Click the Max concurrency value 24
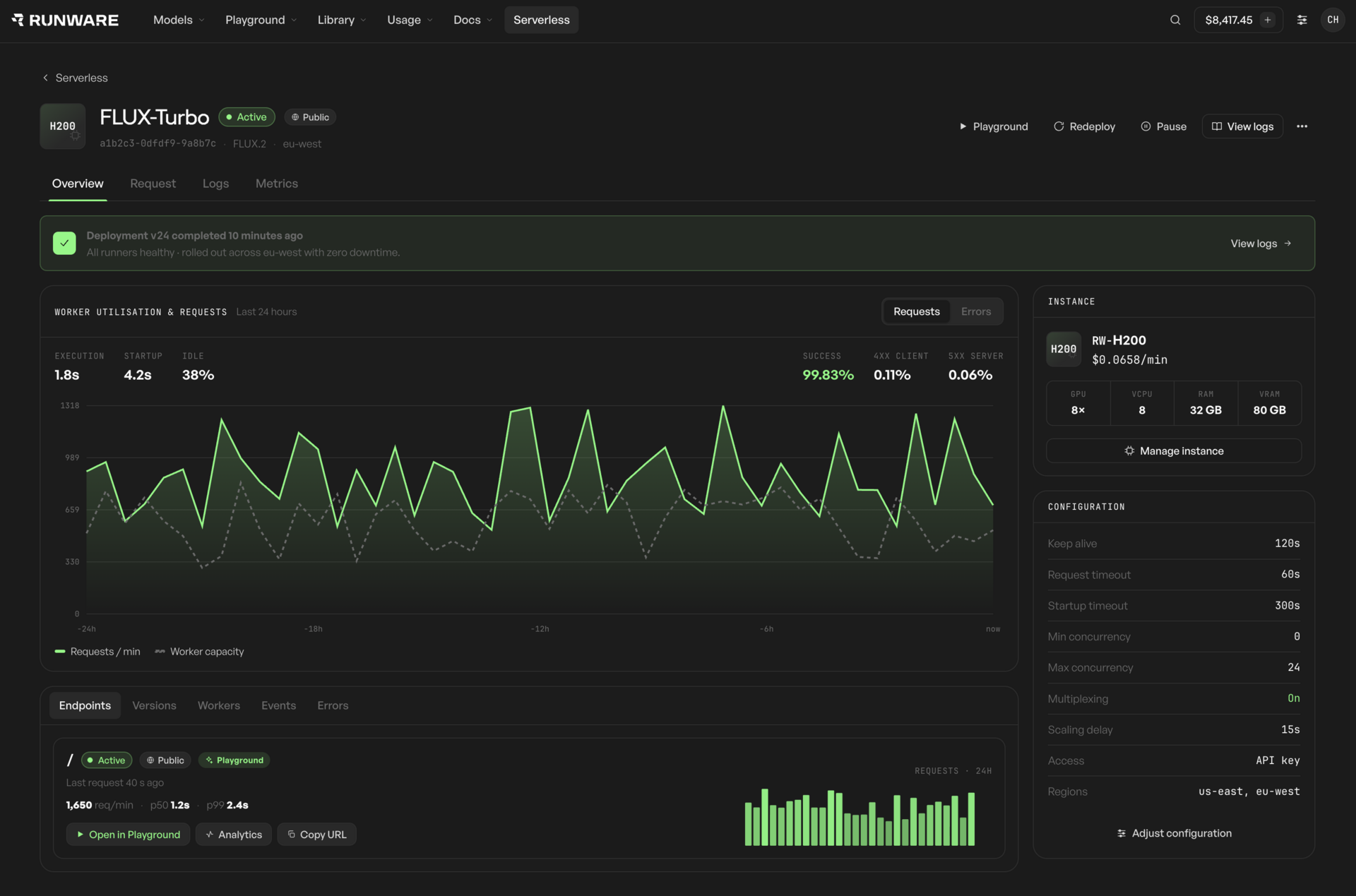 click(1293, 667)
